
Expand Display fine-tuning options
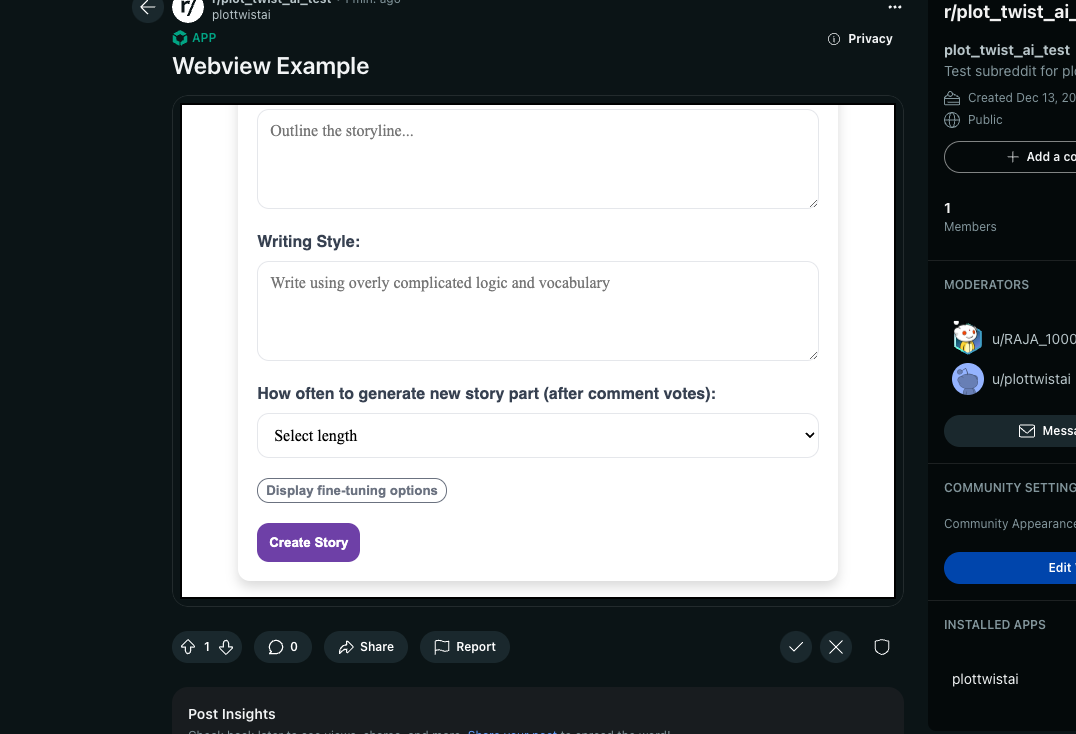pyautogui.click(x=352, y=490)
